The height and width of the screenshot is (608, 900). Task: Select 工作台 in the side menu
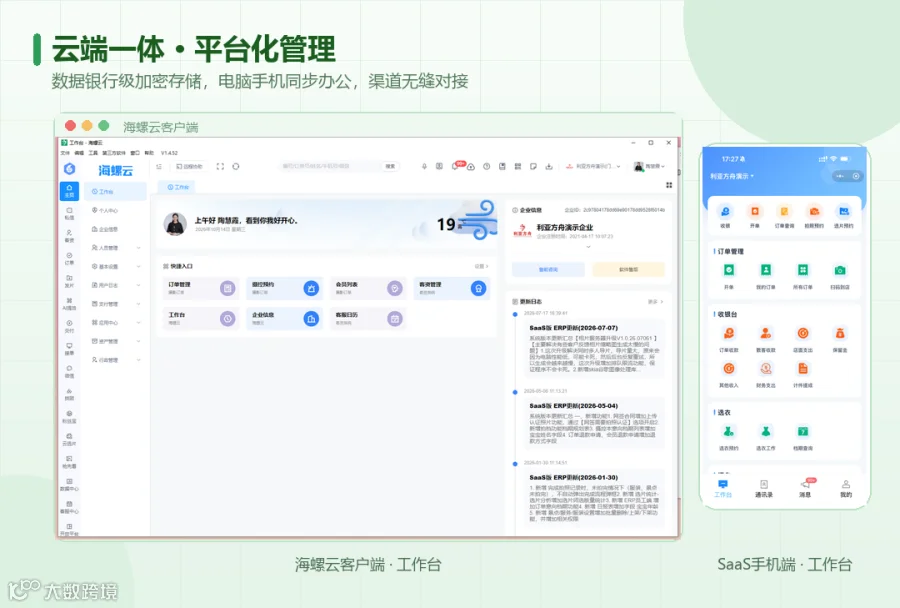point(115,191)
